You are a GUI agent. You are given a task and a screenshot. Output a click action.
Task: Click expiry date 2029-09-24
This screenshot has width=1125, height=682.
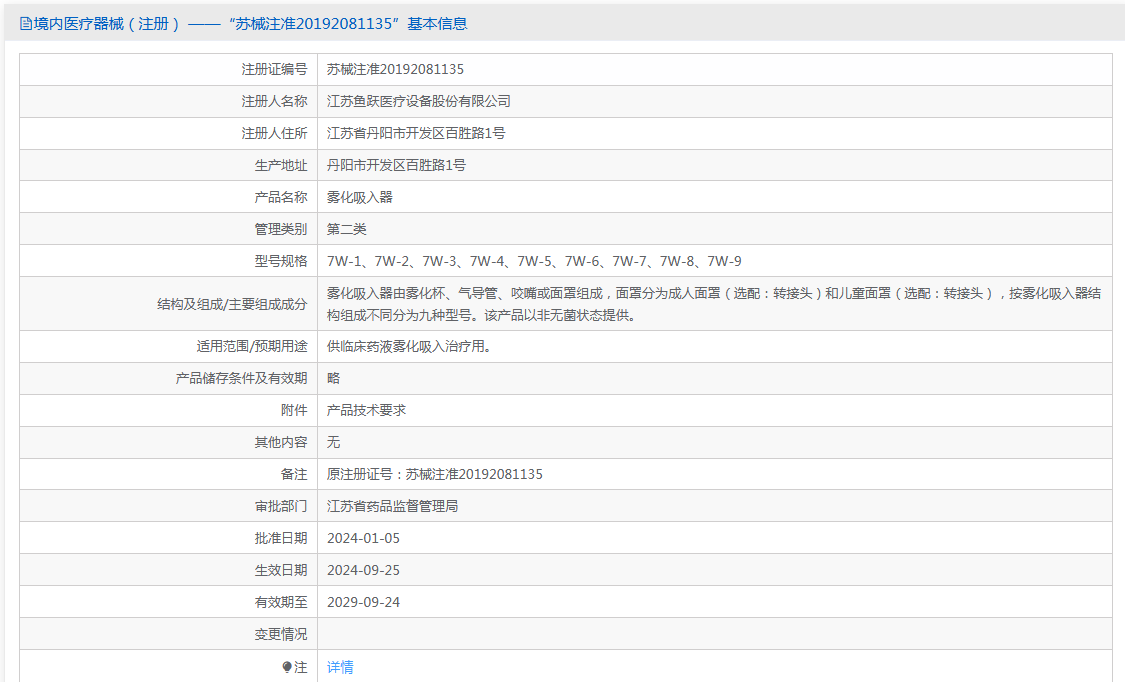(363, 602)
